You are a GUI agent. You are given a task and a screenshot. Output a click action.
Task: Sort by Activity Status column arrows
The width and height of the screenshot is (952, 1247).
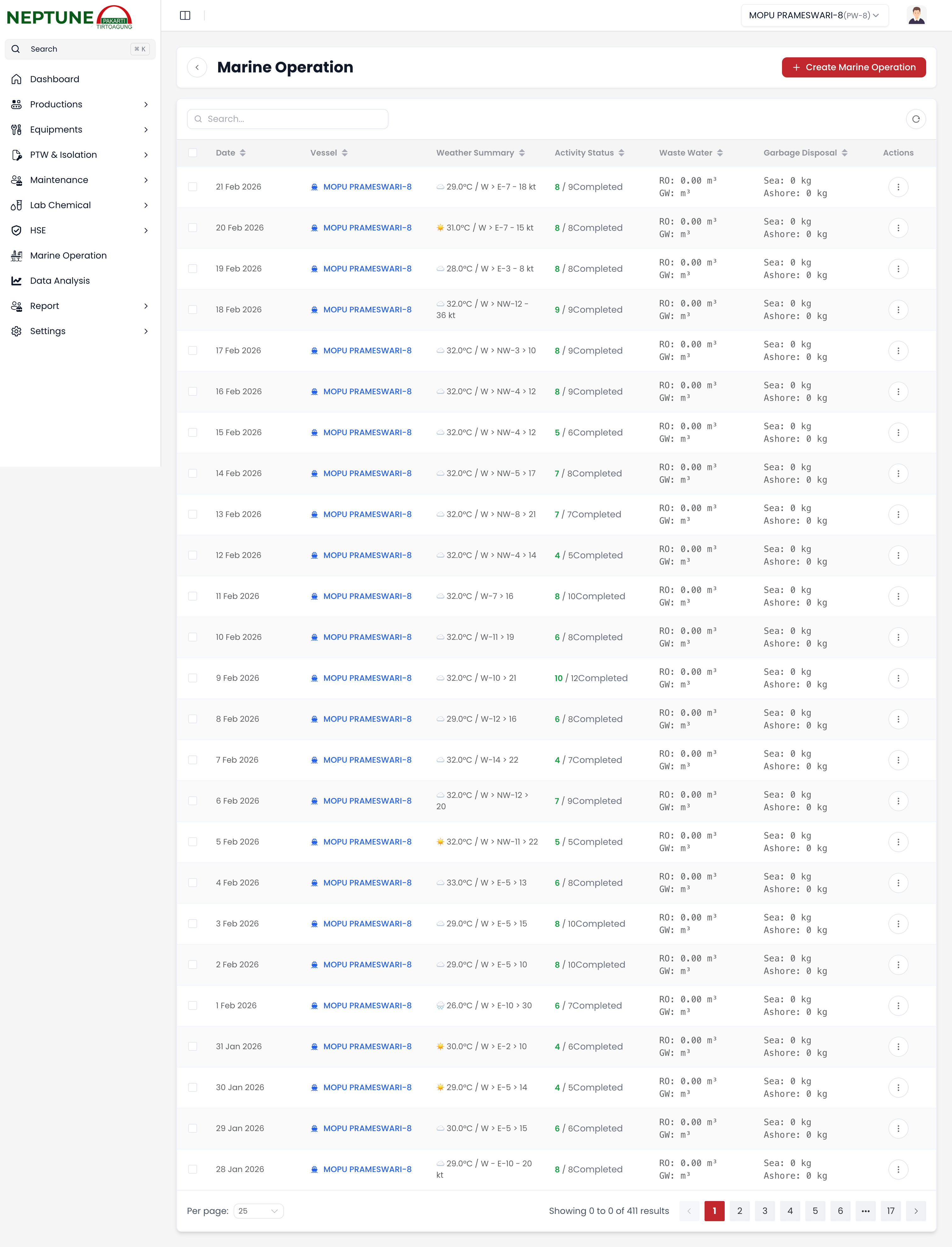[621, 153]
